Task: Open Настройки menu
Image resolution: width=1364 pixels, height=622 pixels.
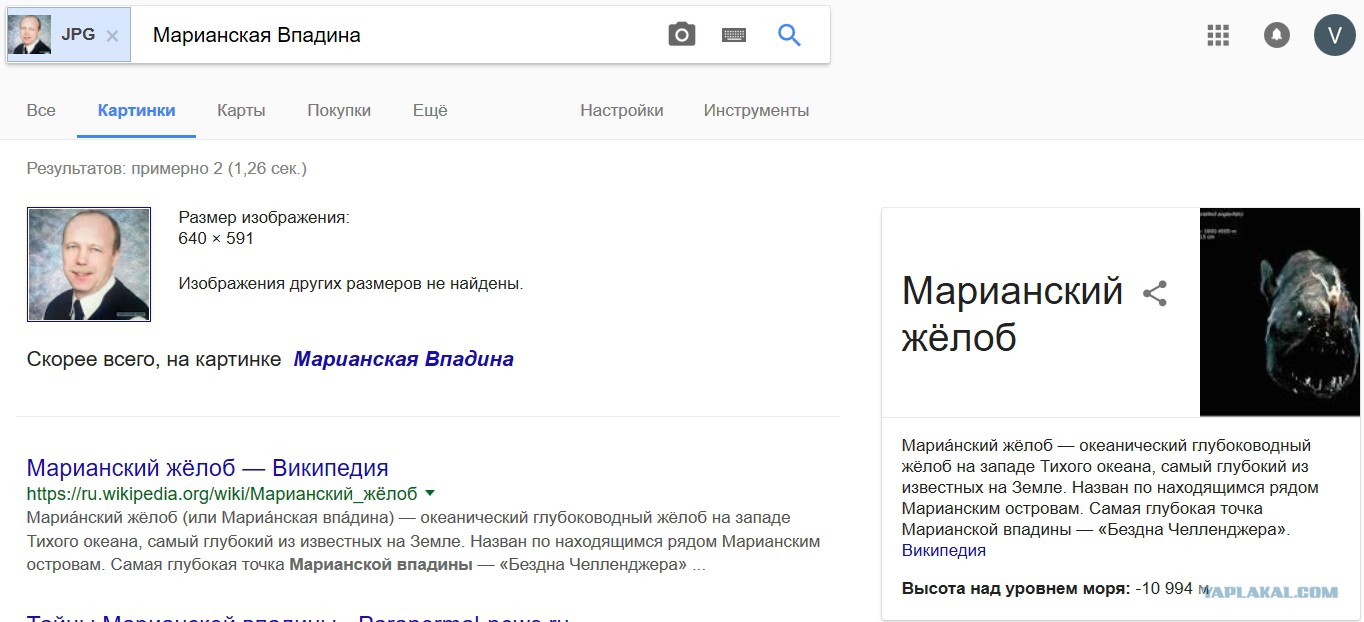Action: tap(622, 111)
